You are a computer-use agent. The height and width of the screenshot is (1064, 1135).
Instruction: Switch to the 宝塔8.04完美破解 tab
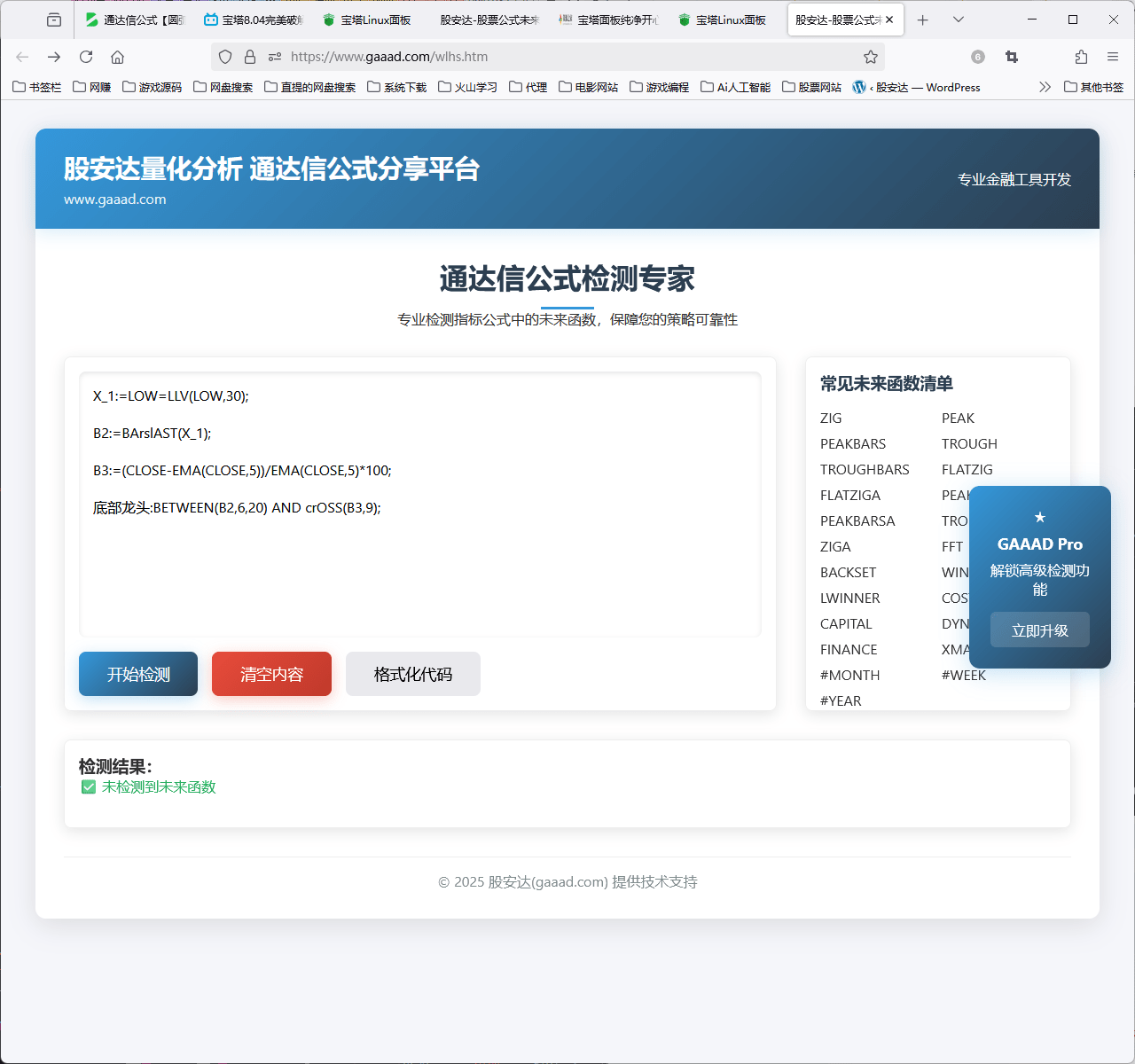pyautogui.click(x=254, y=20)
